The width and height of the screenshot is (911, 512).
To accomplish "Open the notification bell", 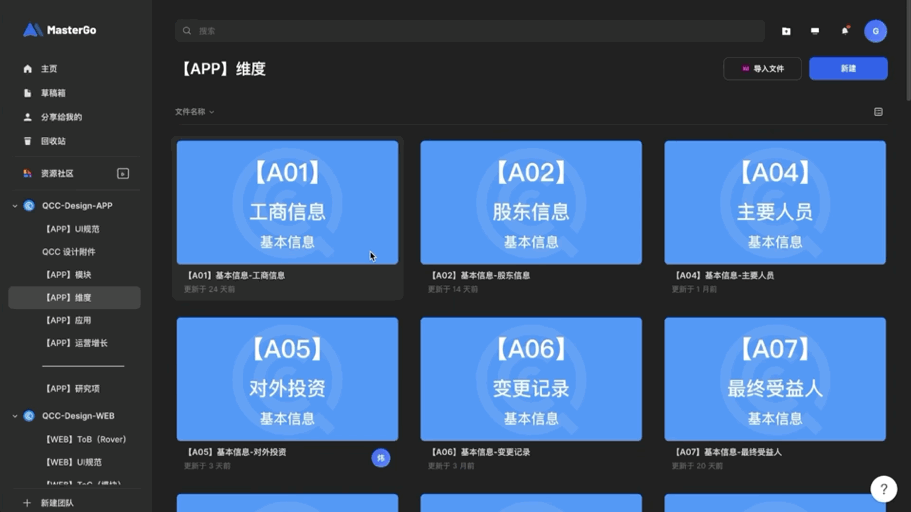I will [x=845, y=30].
